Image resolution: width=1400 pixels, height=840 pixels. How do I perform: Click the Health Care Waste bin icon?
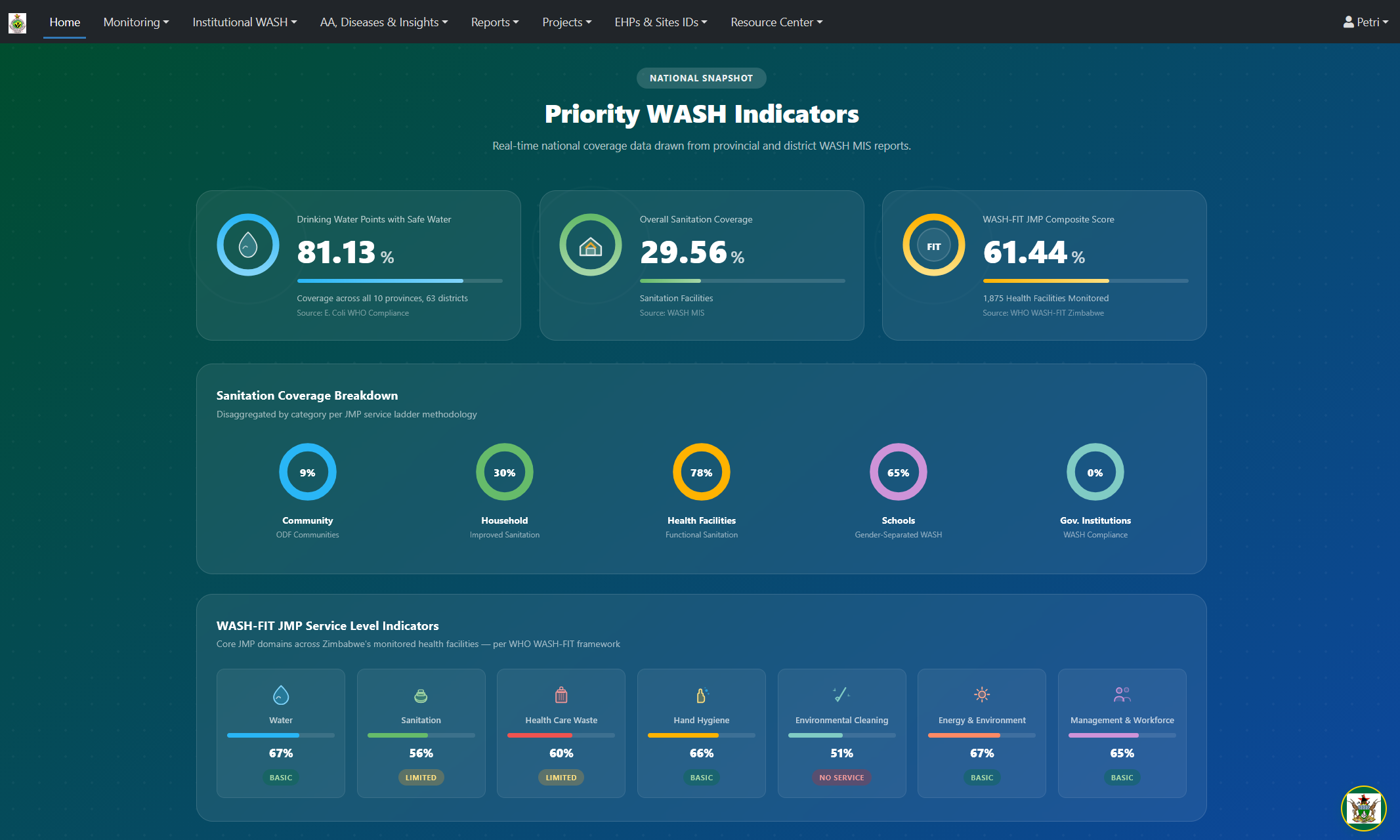pyautogui.click(x=561, y=694)
